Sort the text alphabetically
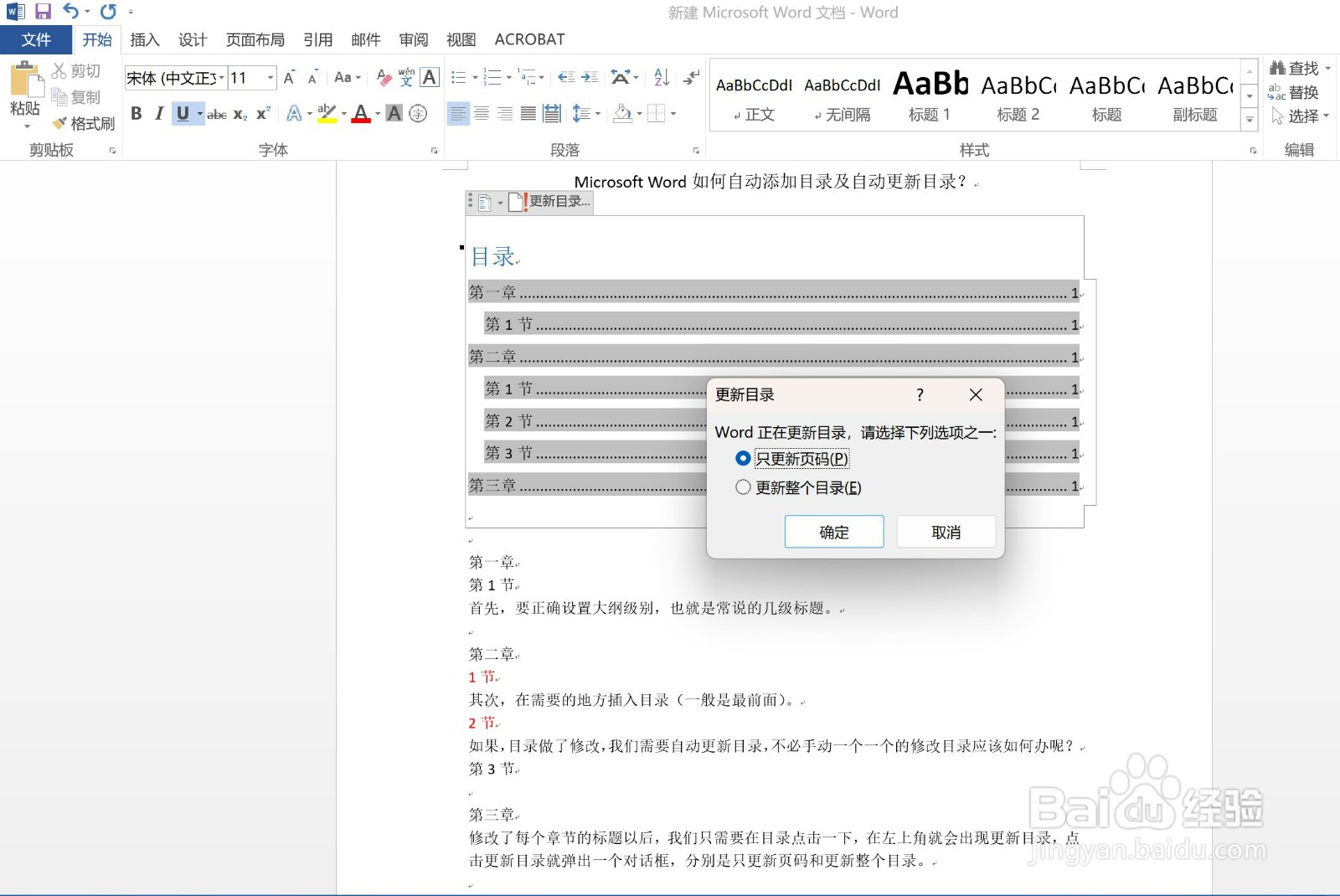Screen dimensions: 1340x896 pos(660,77)
